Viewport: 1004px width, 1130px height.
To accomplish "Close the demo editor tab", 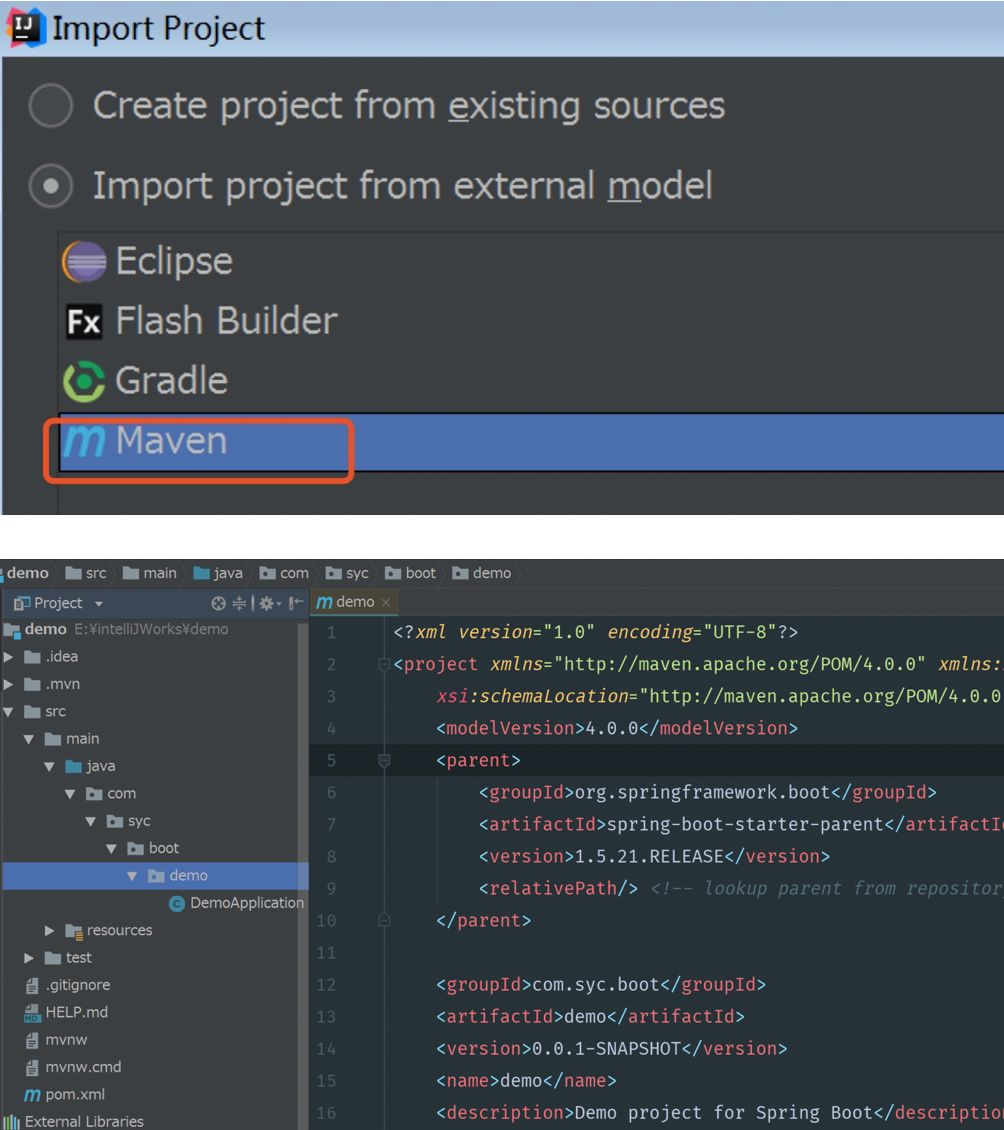I will 386,602.
